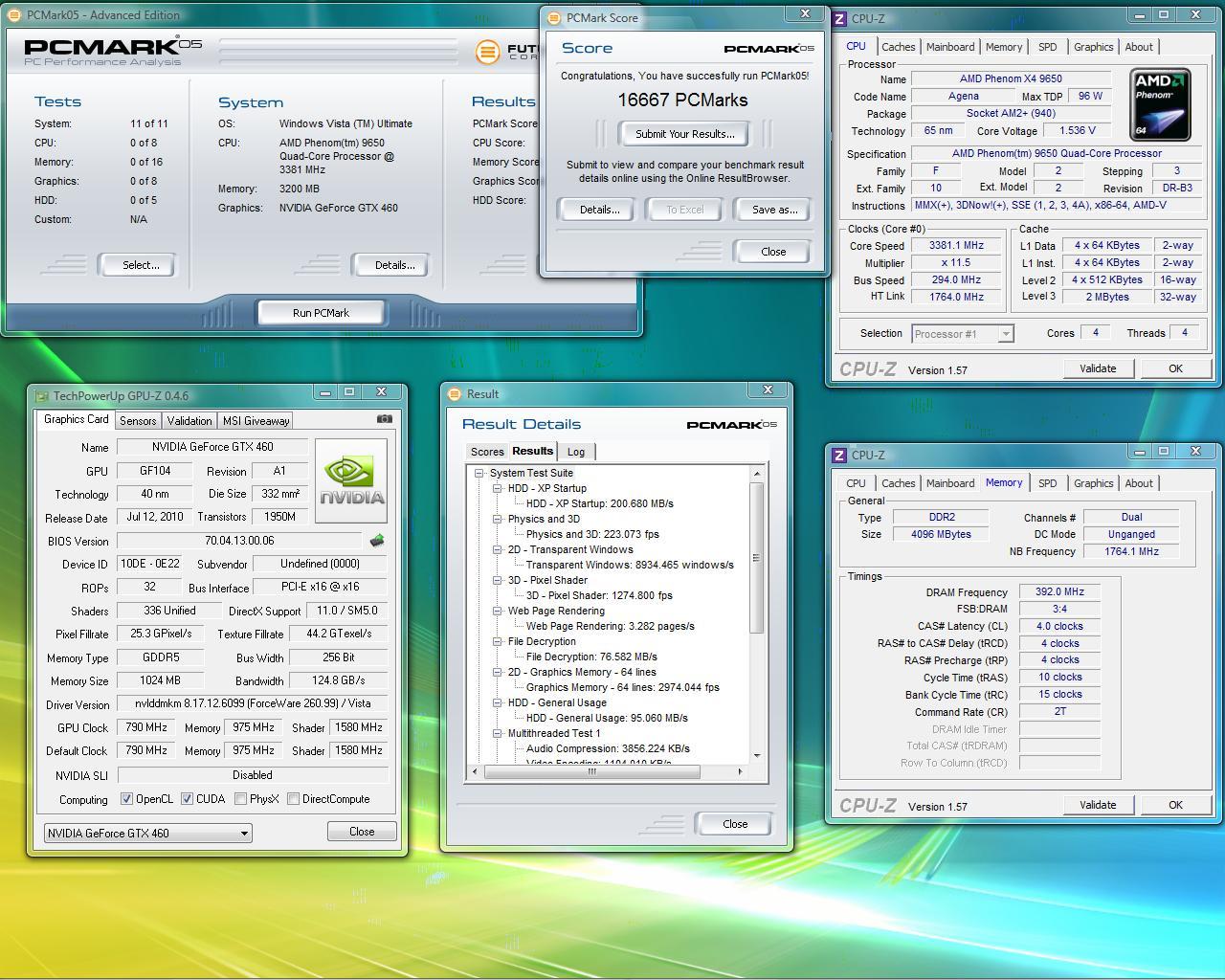Viewport: 1225px width, 980px height.
Task: Open the Validation tab in GPU-Z
Action: [189, 421]
